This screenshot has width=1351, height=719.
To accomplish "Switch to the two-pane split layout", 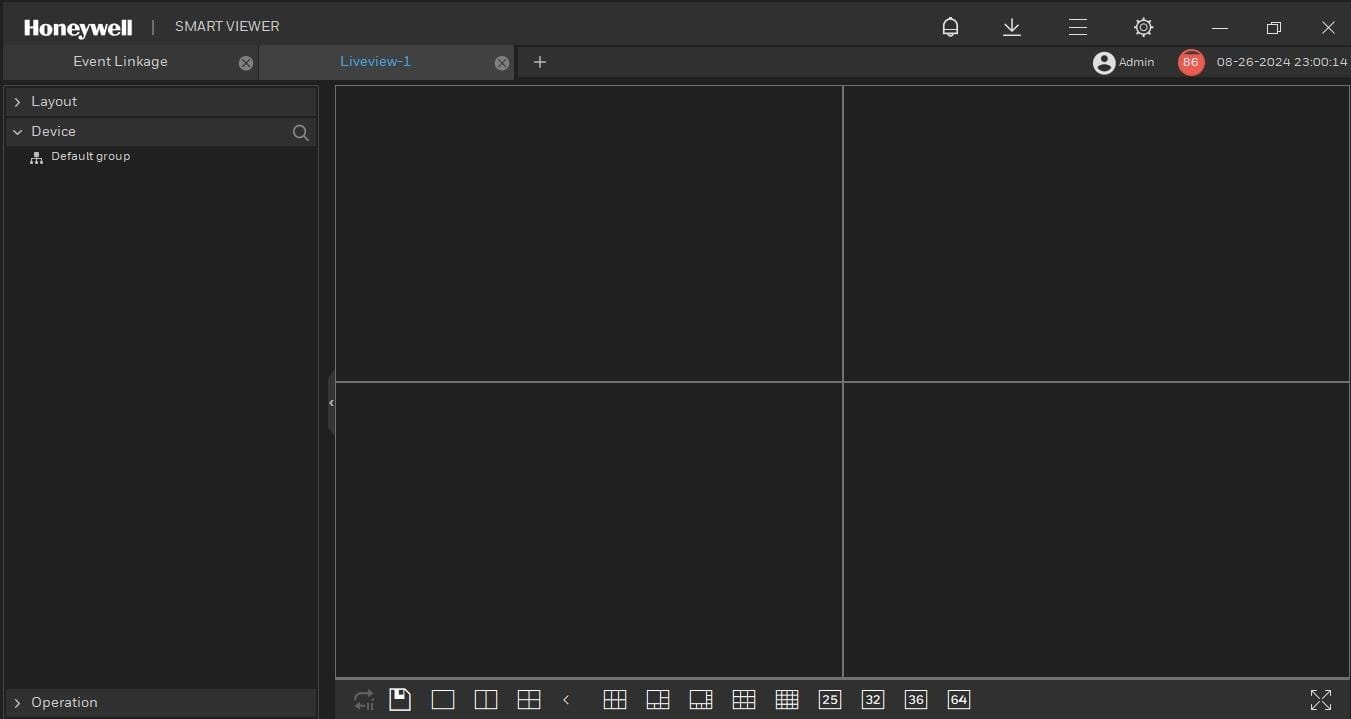I will click(x=486, y=699).
